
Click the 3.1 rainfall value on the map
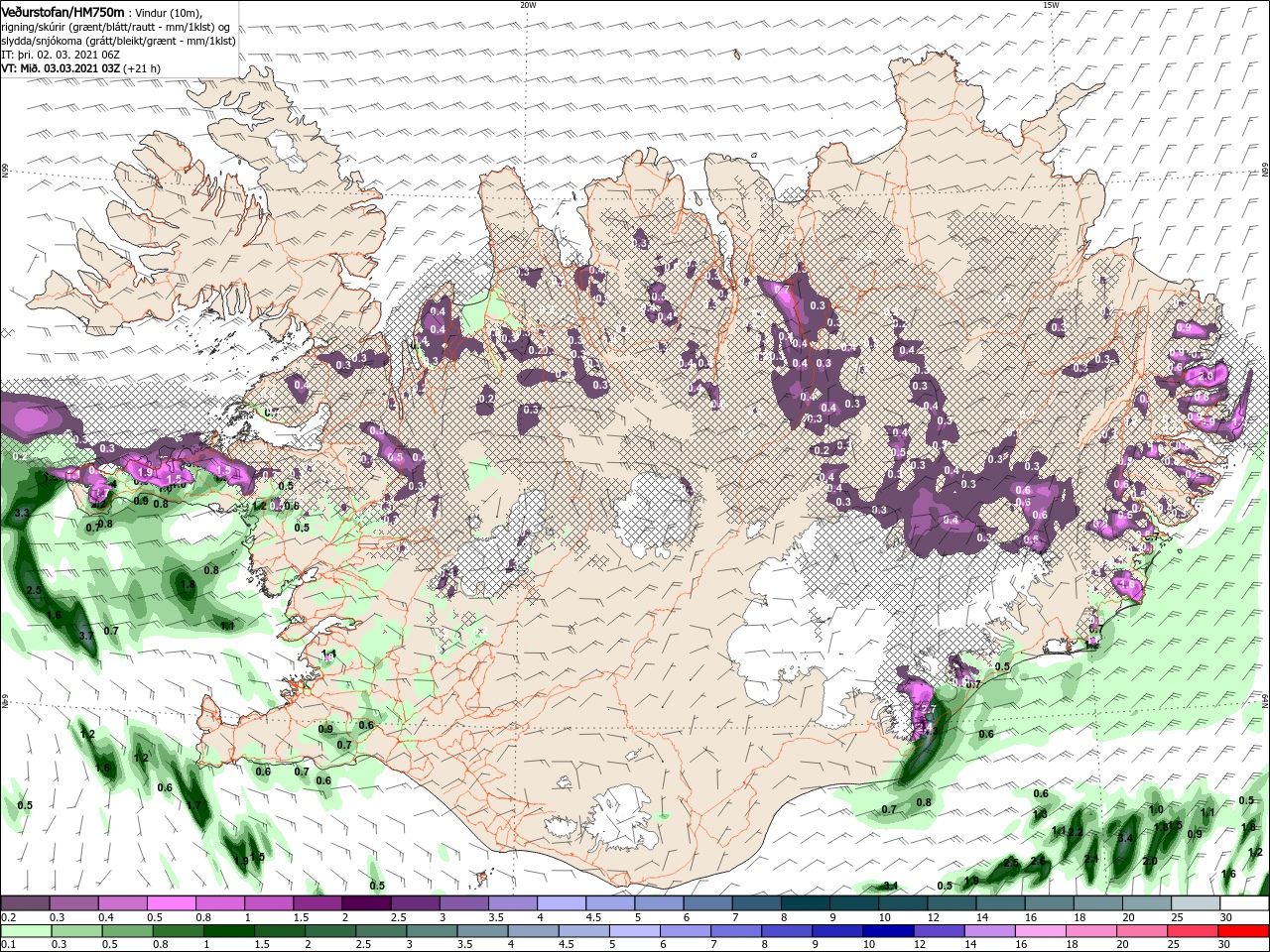(x=891, y=886)
